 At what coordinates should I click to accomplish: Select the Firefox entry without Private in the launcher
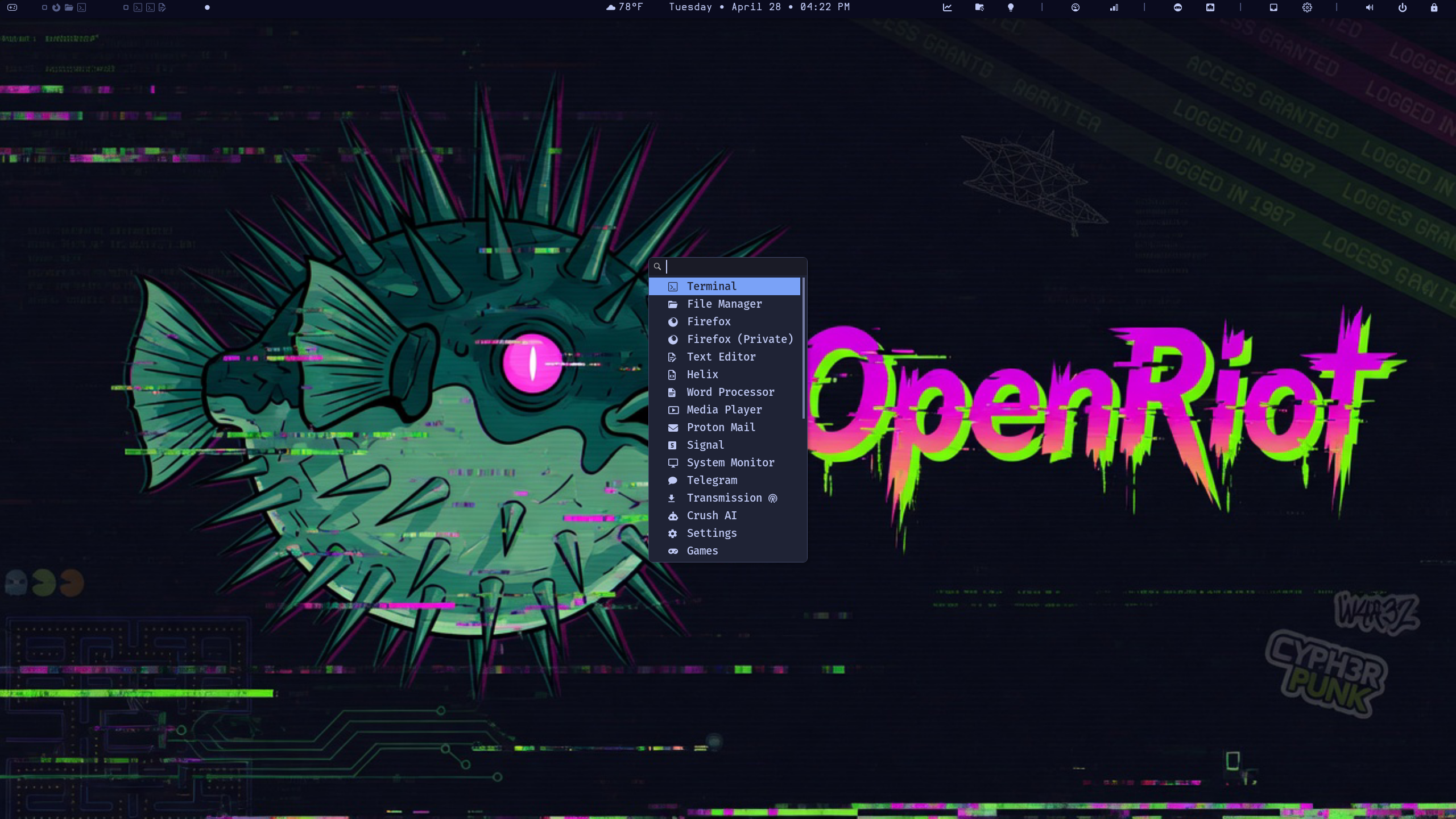(x=725, y=321)
